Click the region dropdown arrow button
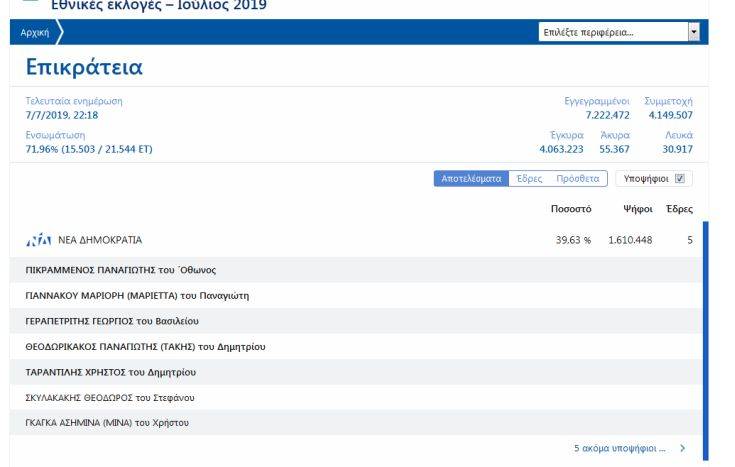 pos(694,32)
